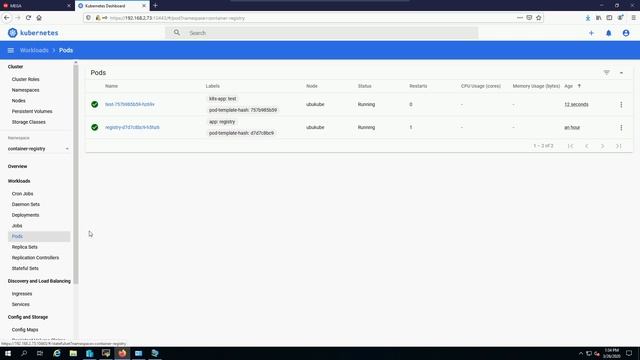Close the Kubernetes Dashboard tab
The height and width of the screenshot is (360, 640).
tap(144, 6)
